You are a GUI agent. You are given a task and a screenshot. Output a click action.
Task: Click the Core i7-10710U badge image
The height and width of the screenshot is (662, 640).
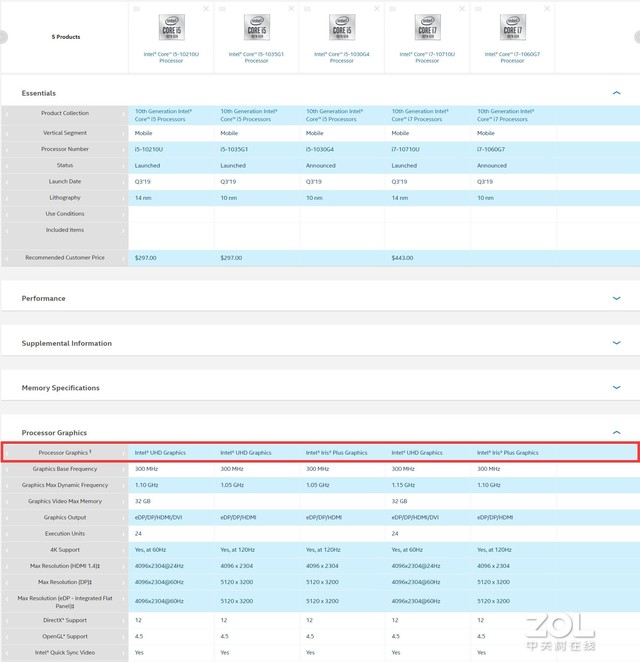427,28
